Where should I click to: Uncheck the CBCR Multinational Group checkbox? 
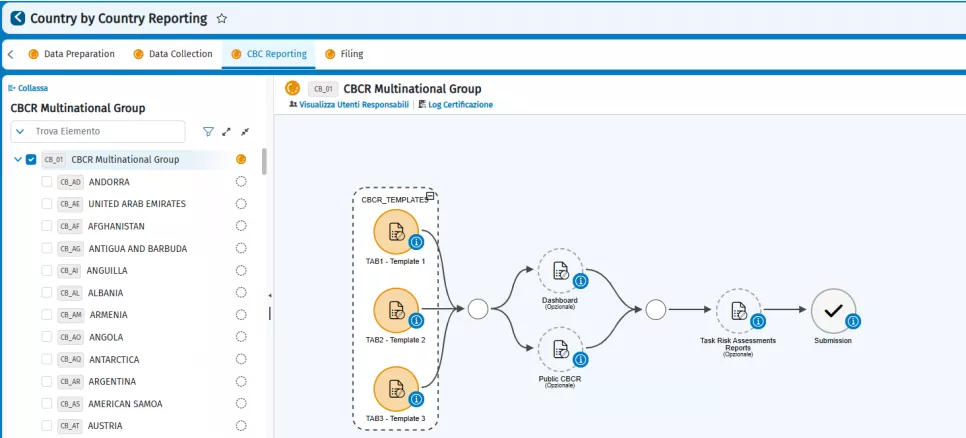(x=31, y=160)
